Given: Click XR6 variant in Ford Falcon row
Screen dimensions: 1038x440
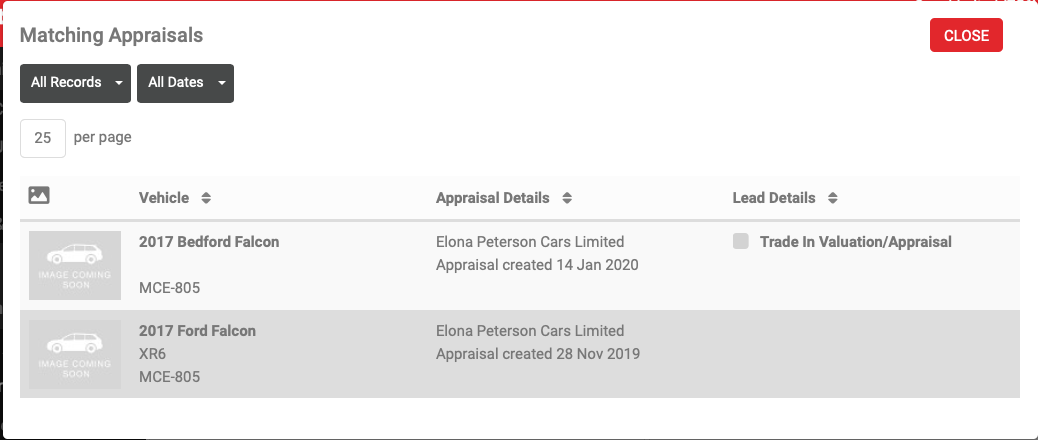Looking at the screenshot, I should [153, 354].
